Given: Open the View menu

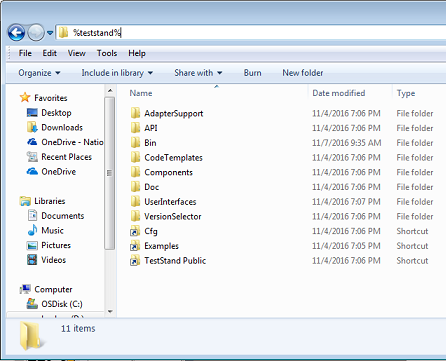Looking at the screenshot, I should [x=76, y=53].
